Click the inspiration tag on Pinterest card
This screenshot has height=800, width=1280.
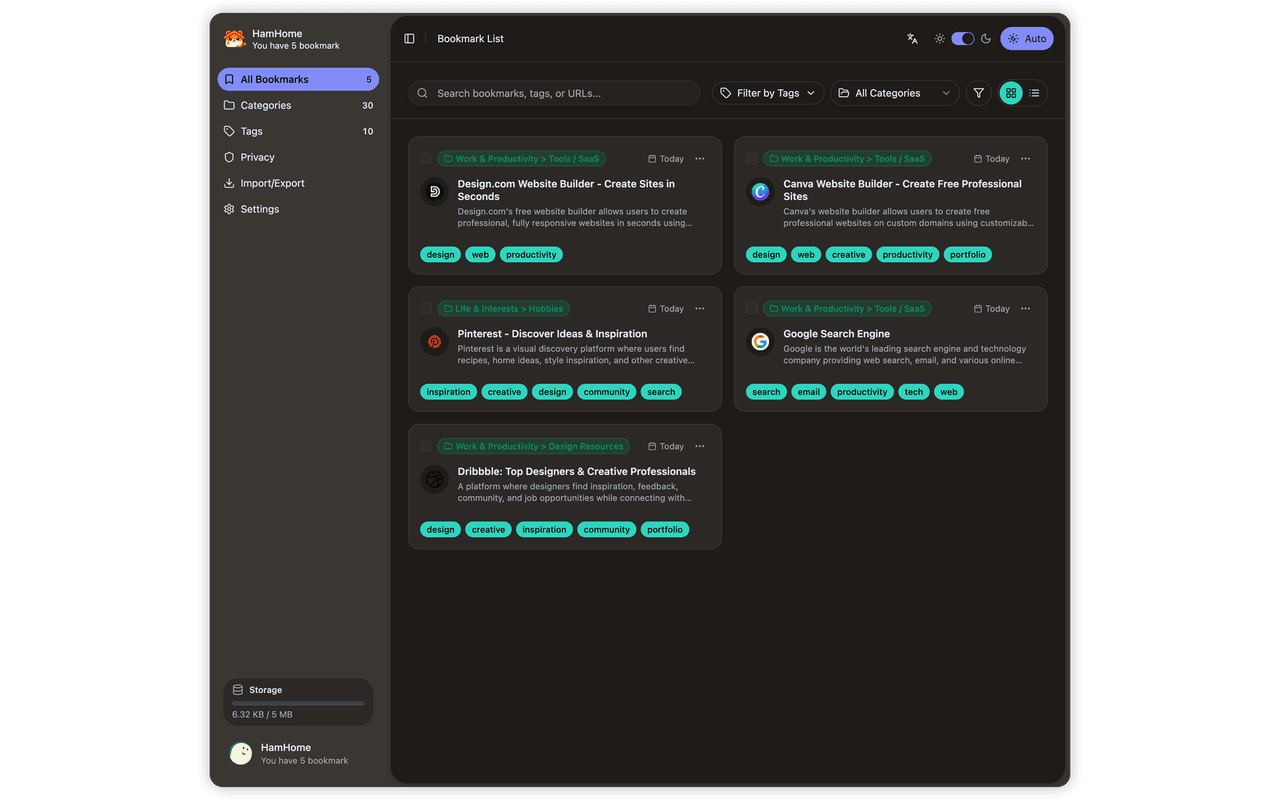(448, 392)
